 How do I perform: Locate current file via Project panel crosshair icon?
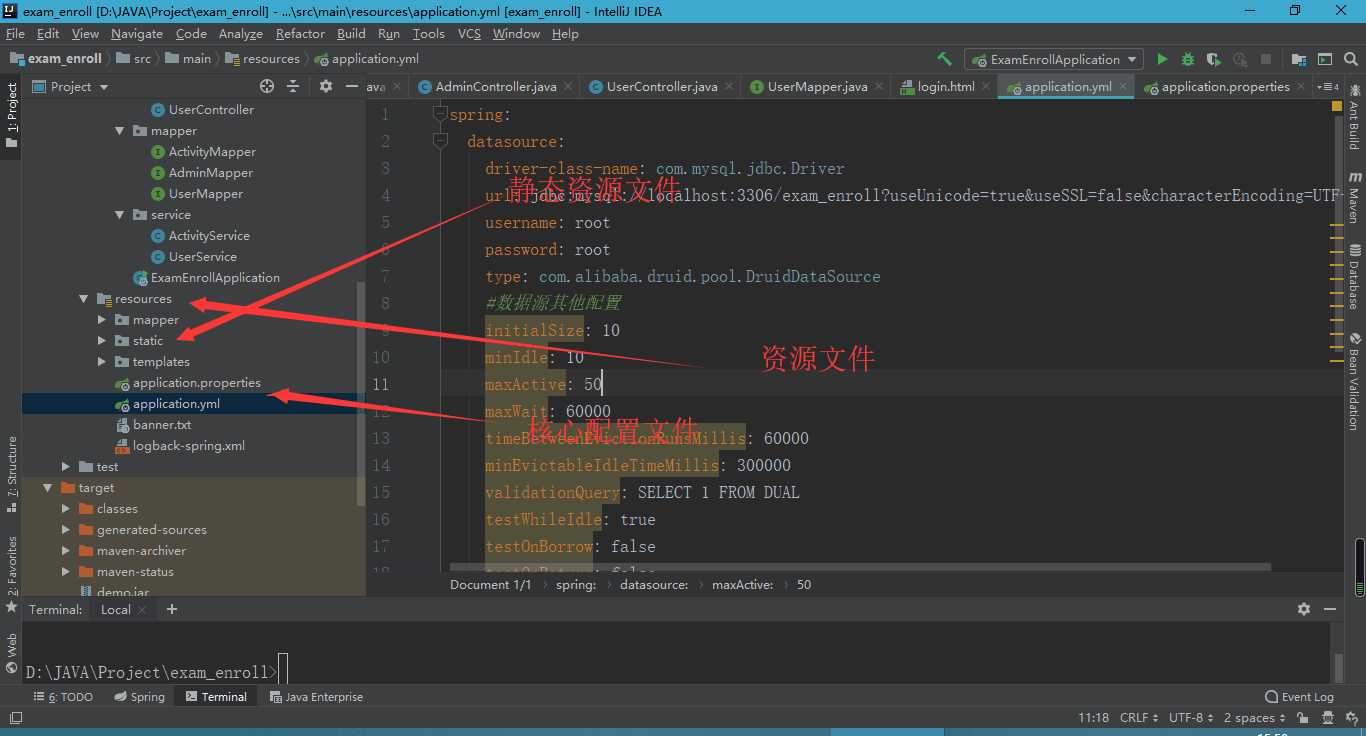click(267, 87)
